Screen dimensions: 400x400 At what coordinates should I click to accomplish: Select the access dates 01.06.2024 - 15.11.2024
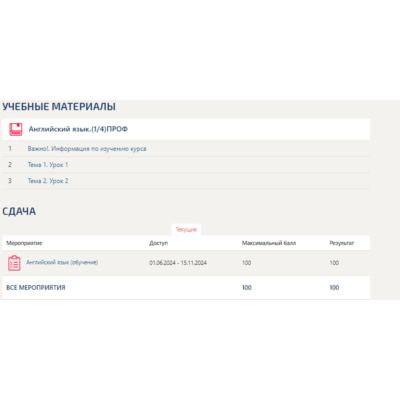click(x=178, y=263)
